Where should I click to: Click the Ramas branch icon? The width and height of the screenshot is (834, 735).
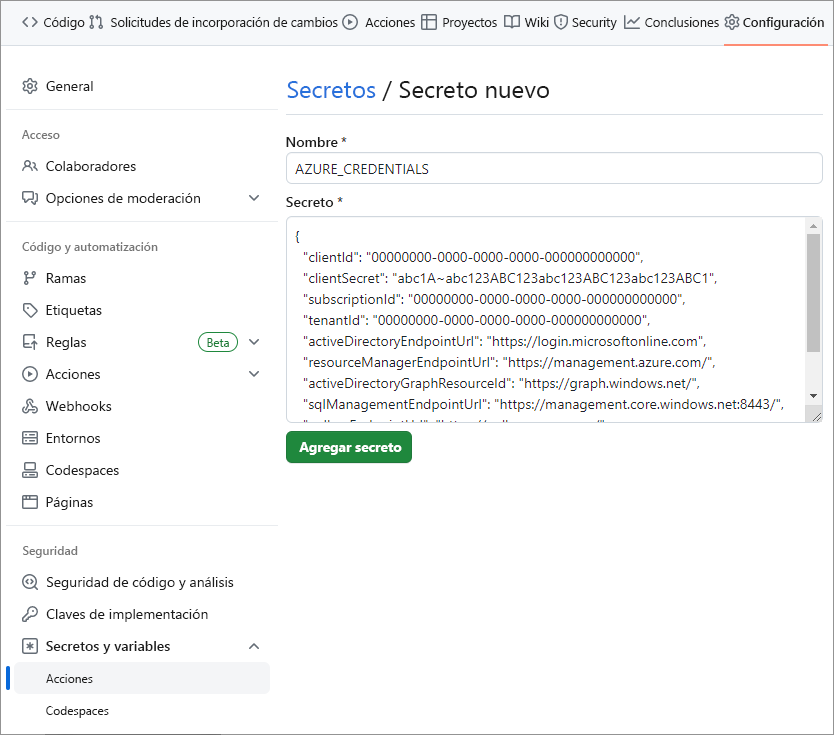pyautogui.click(x=30, y=279)
